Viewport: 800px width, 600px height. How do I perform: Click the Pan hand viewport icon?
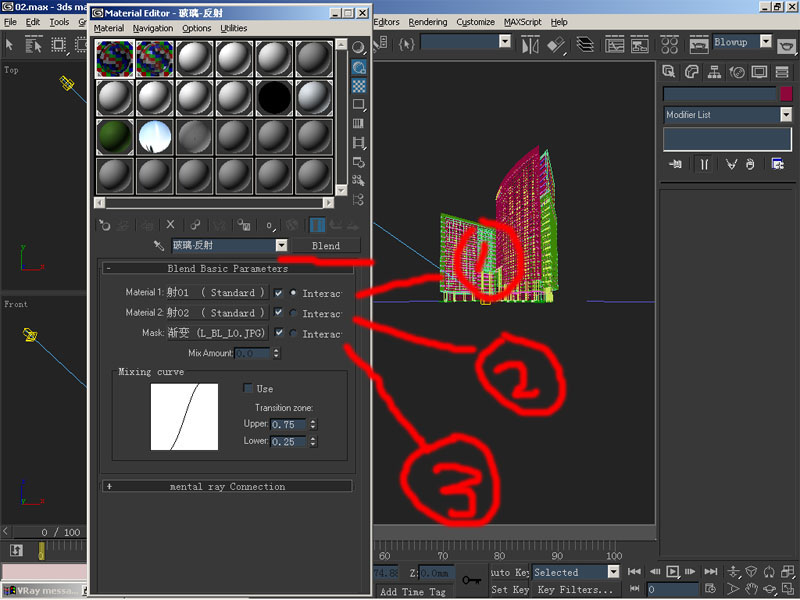tap(751, 589)
